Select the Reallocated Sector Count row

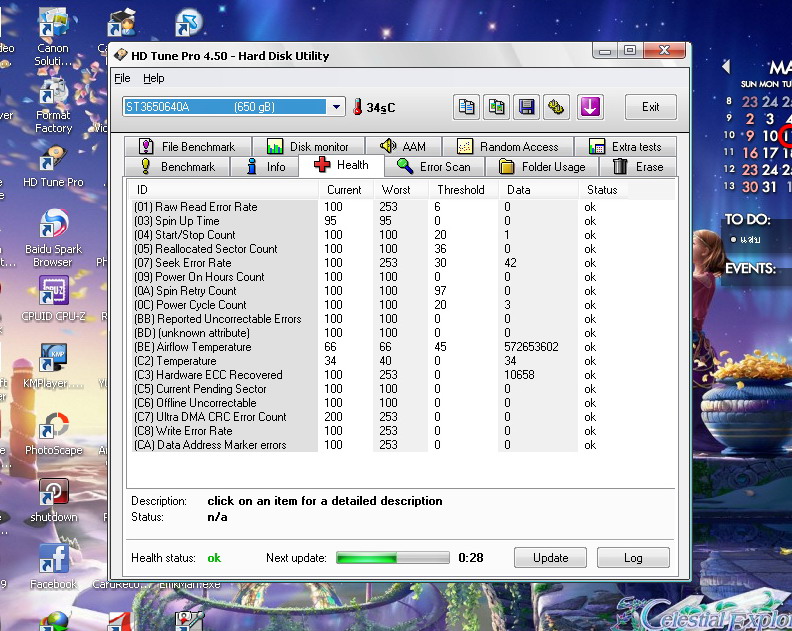216,249
